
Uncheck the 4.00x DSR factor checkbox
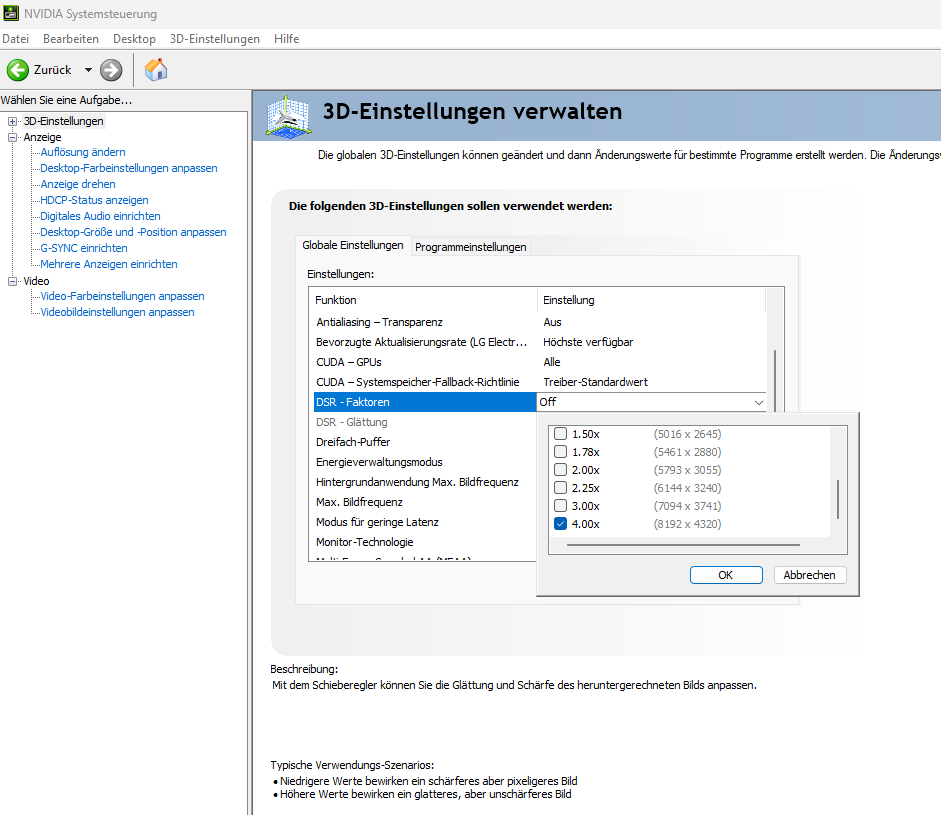tap(560, 523)
